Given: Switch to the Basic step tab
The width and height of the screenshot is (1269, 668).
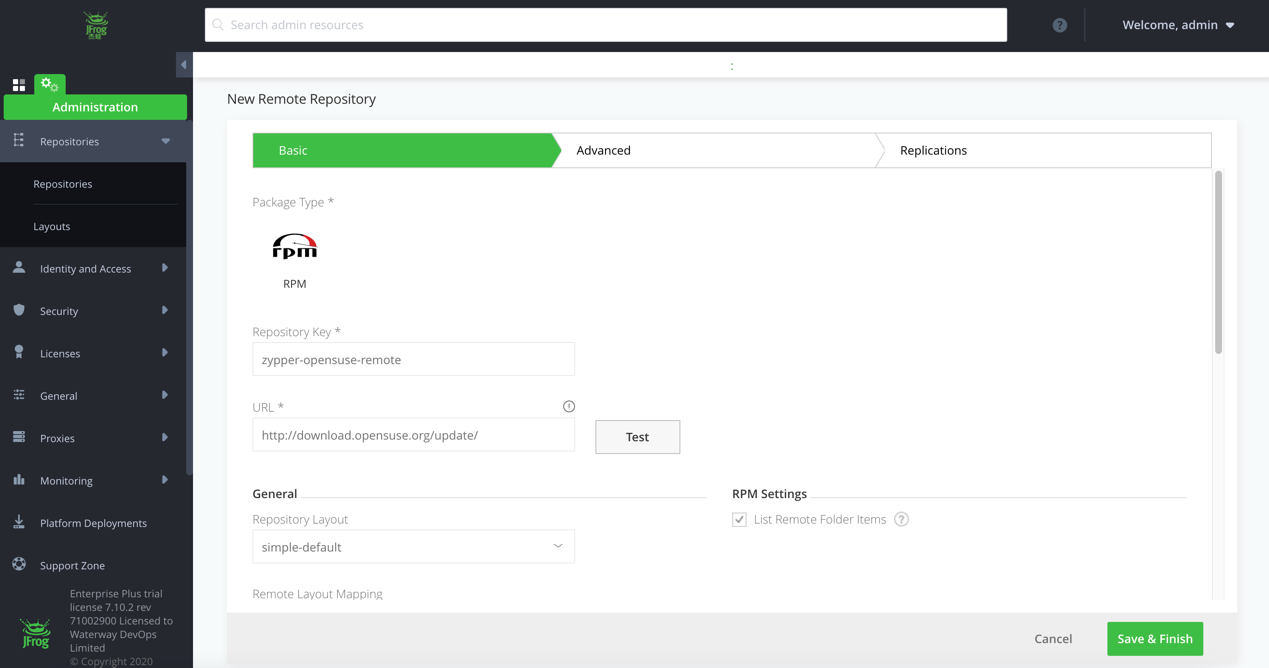Looking at the screenshot, I should [x=402, y=150].
